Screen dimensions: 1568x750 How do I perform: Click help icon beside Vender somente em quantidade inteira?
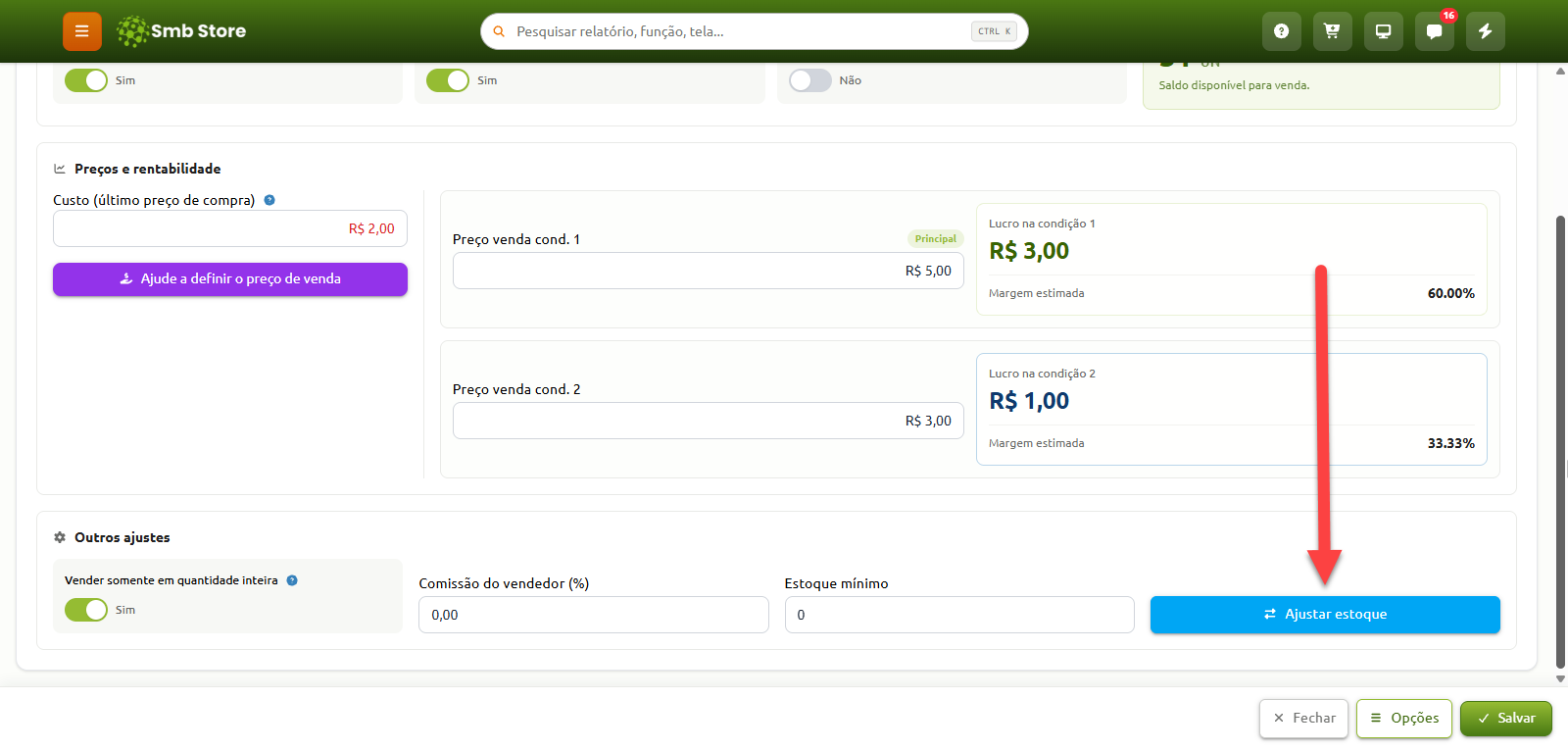[x=292, y=580]
